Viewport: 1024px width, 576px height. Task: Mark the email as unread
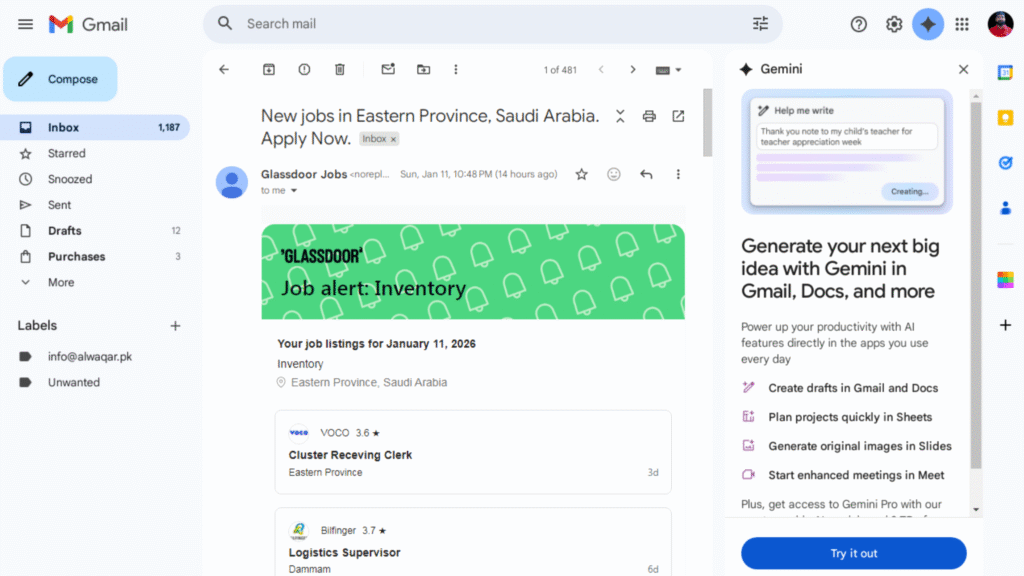(388, 69)
